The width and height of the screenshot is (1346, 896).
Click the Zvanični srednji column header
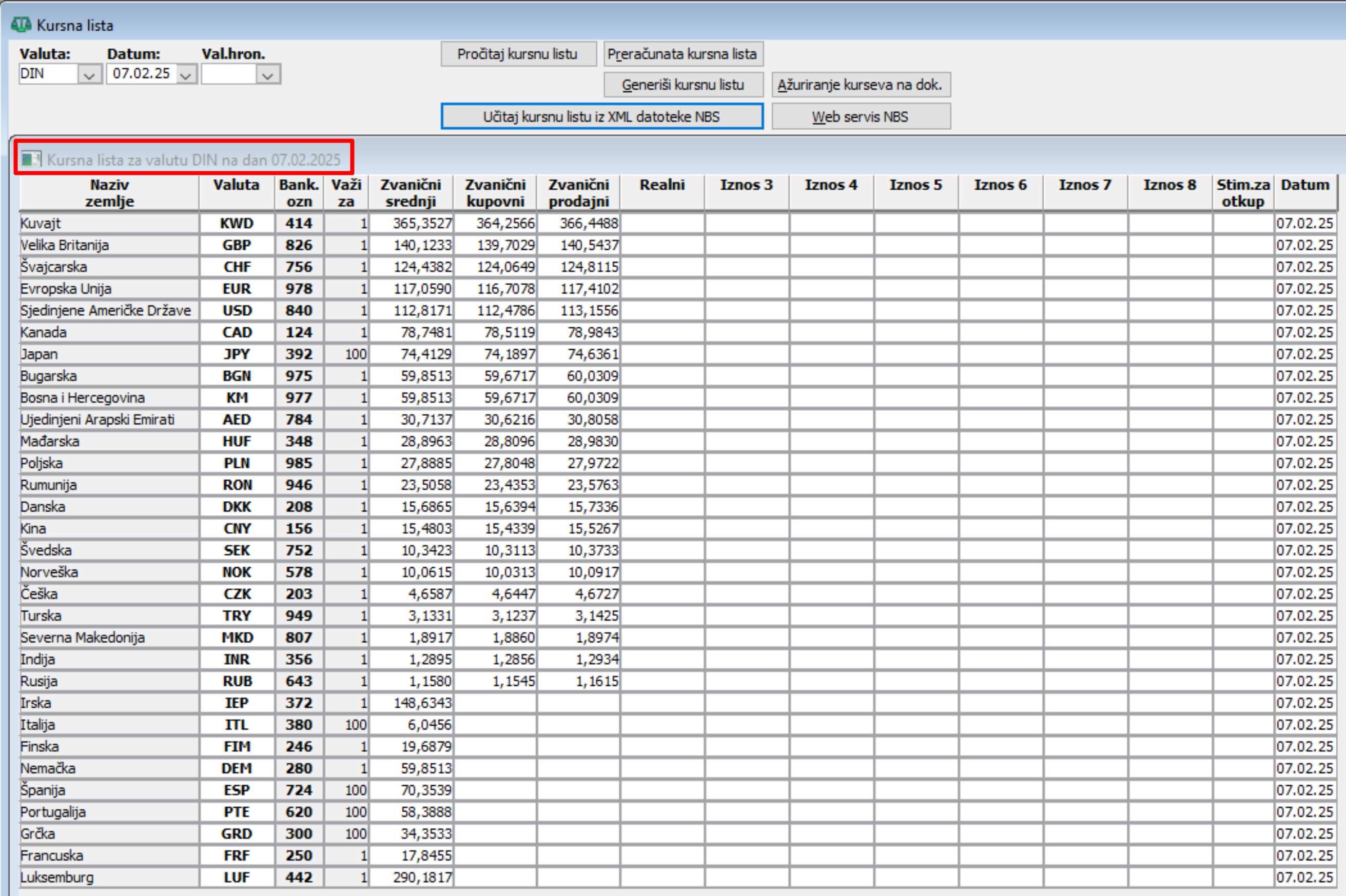(x=411, y=193)
